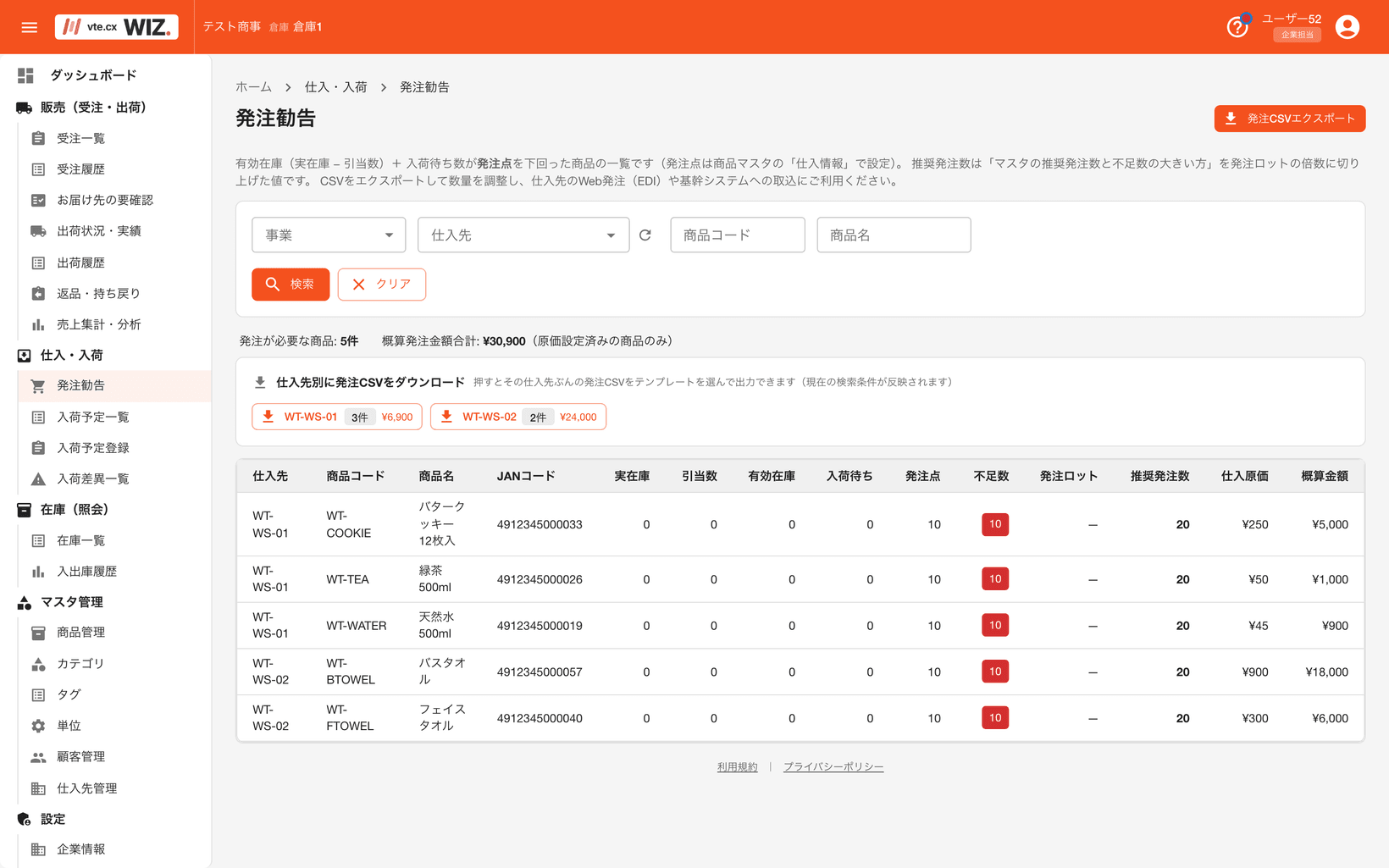Viewport: 1389px width, 868px height.
Task: Click the 推奨発注数 column header
Action: [x=1159, y=476]
